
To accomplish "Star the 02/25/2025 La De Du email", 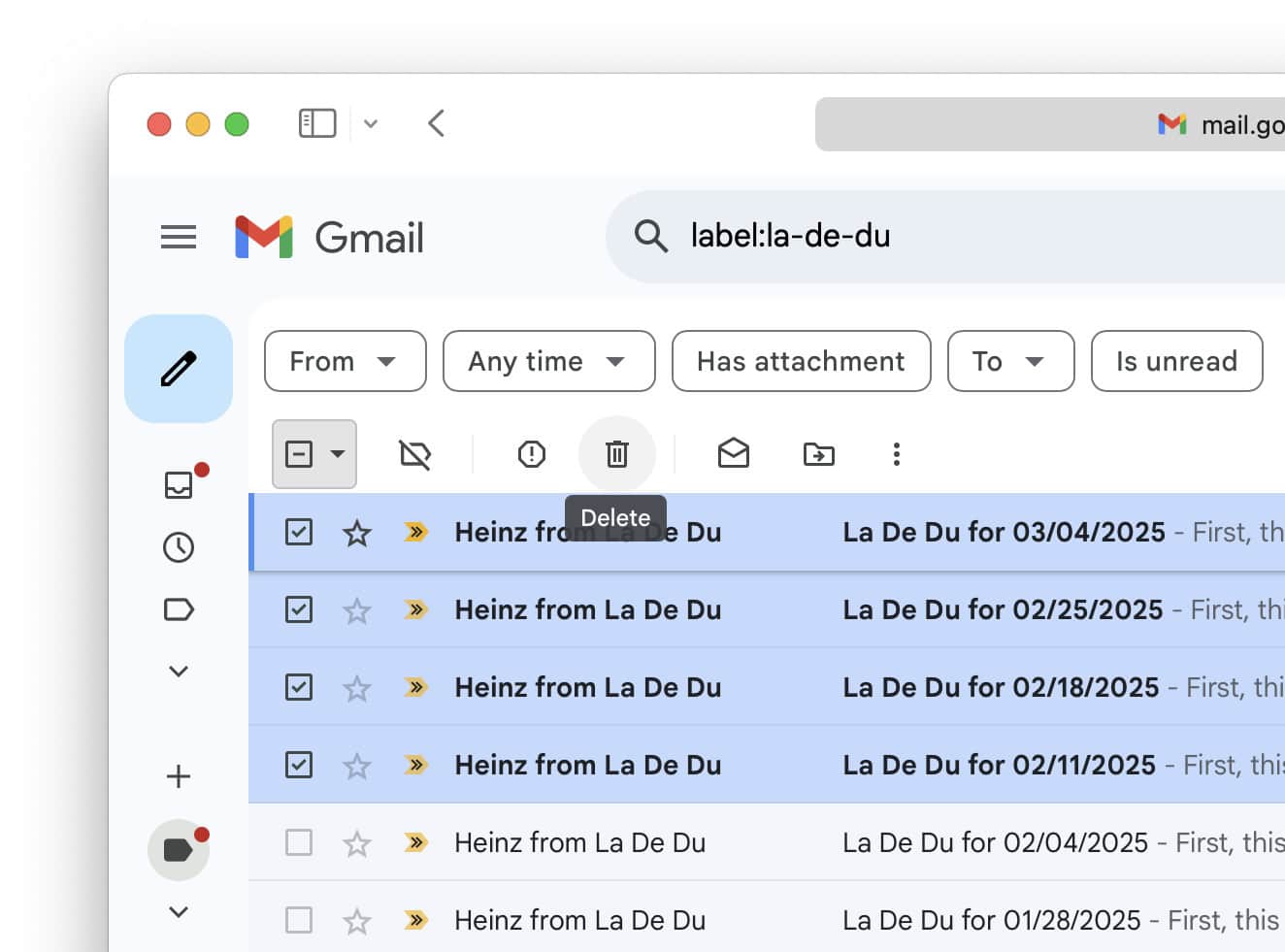I will (357, 609).
